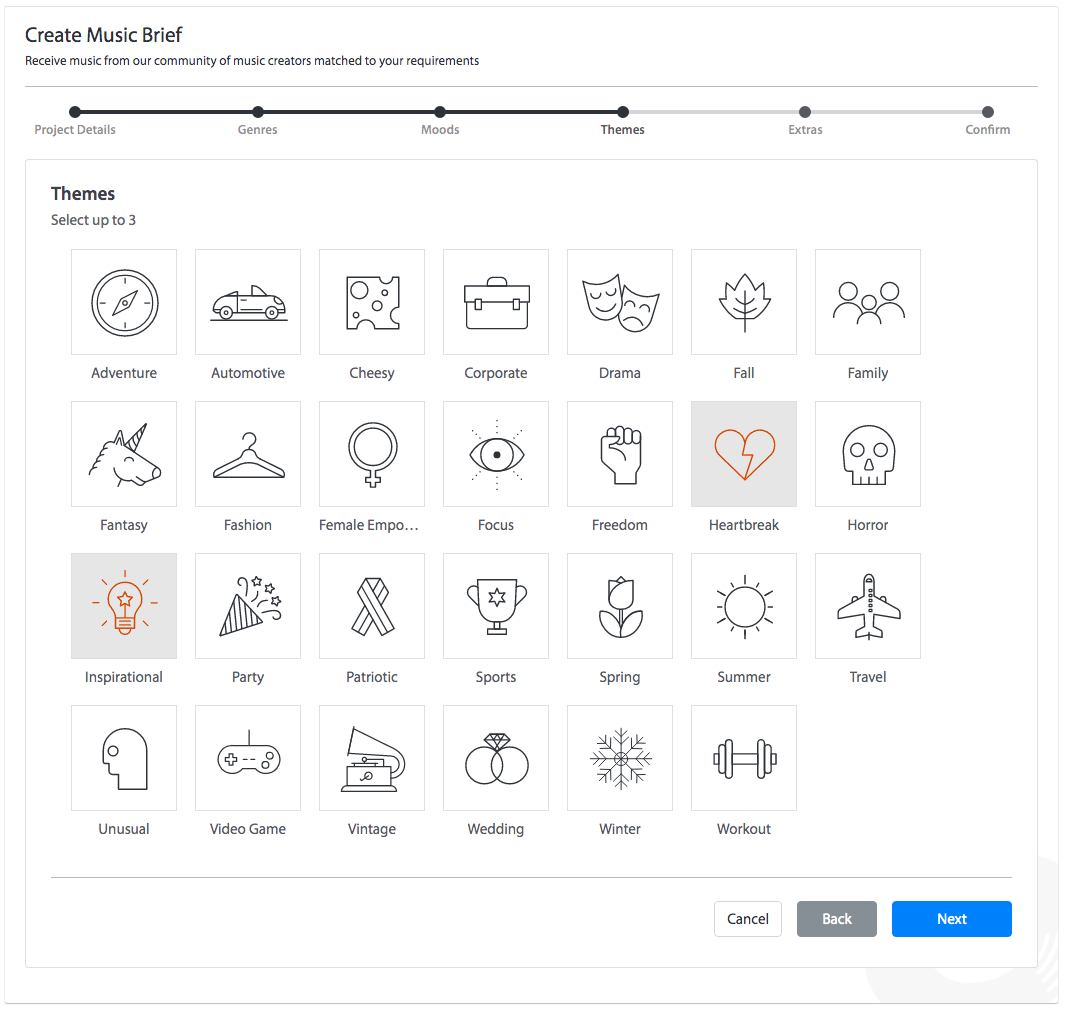
Task: Select the Party hat icon
Action: [x=248, y=606]
